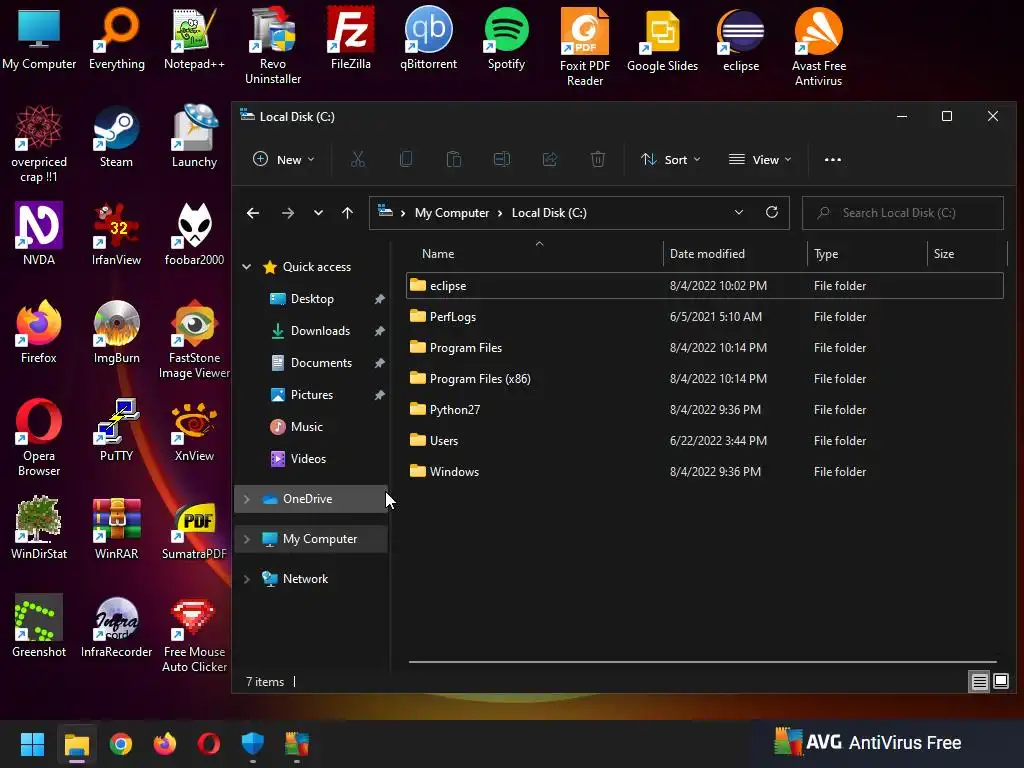Select the Avast Free Antivirus icon

pos(818,46)
